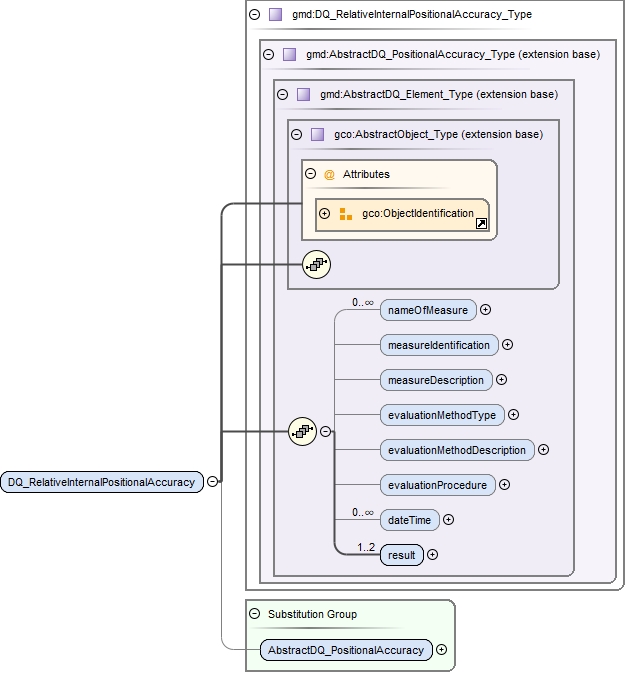This screenshot has width=626, height=673.
Task: Collapse the Substitution Group section
Action: 254,614
